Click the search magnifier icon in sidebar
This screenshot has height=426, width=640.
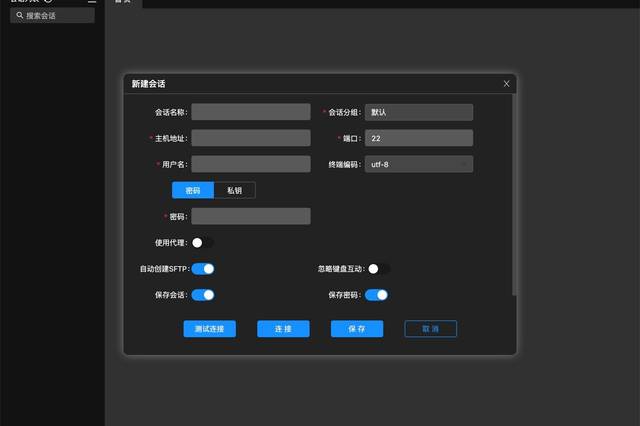tap(19, 16)
